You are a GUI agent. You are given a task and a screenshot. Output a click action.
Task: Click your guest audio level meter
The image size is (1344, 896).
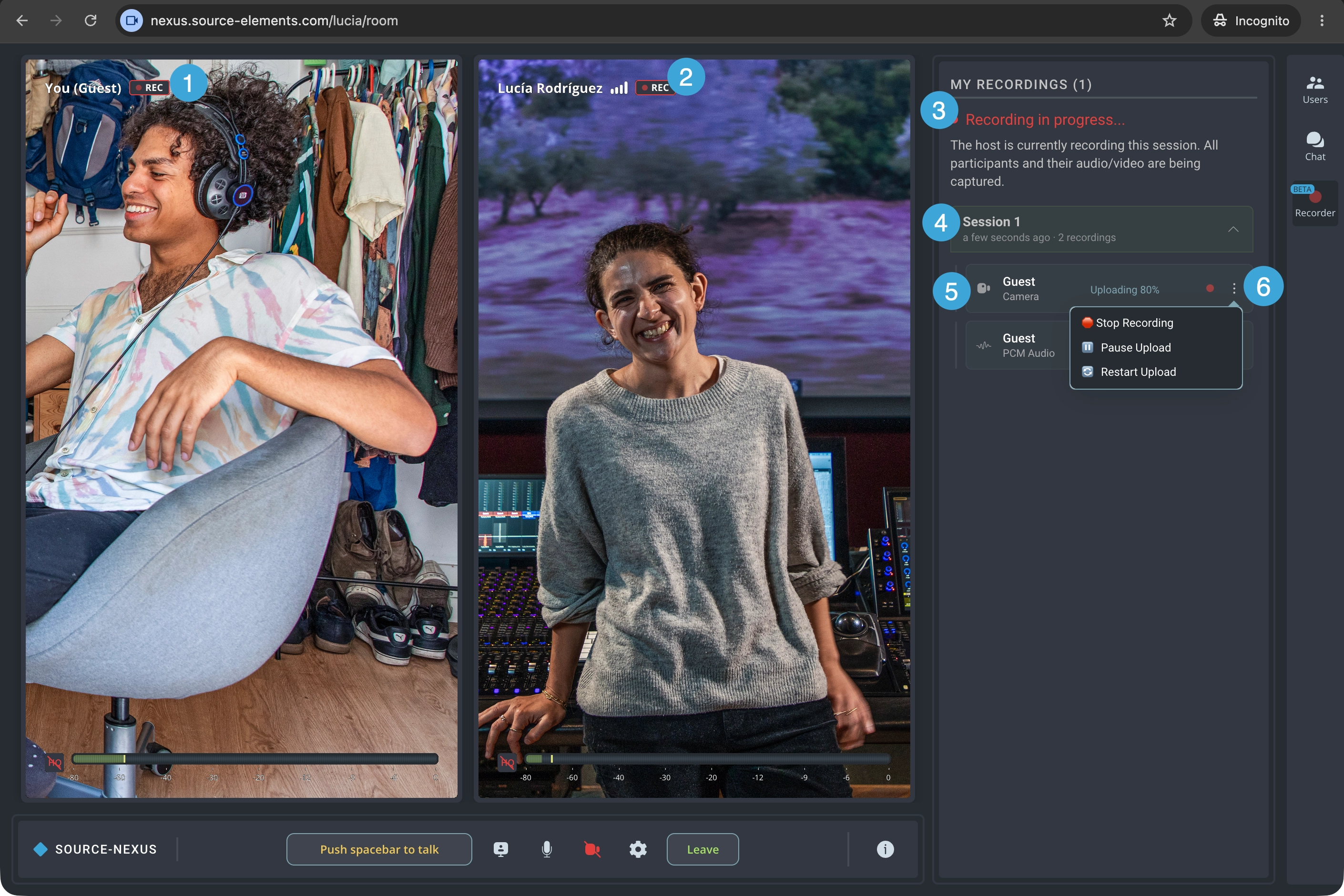(x=255, y=759)
